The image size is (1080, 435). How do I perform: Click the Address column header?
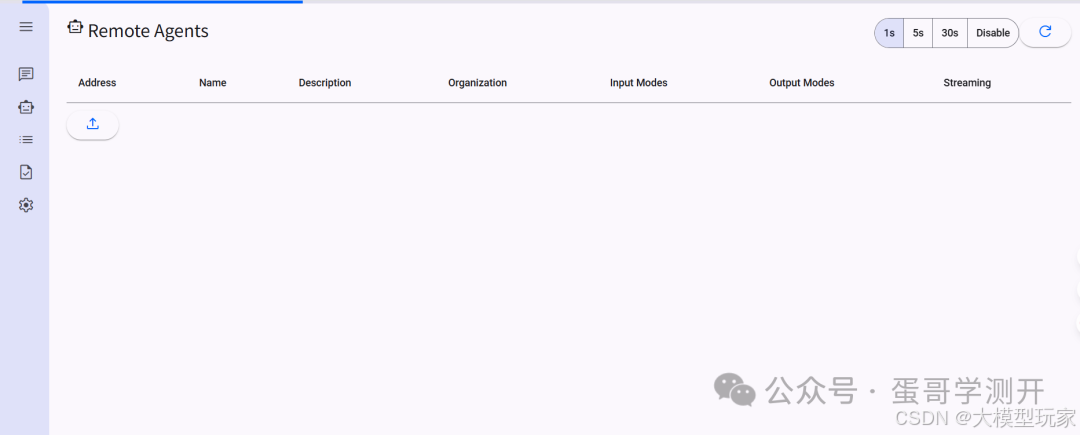tap(97, 83)
